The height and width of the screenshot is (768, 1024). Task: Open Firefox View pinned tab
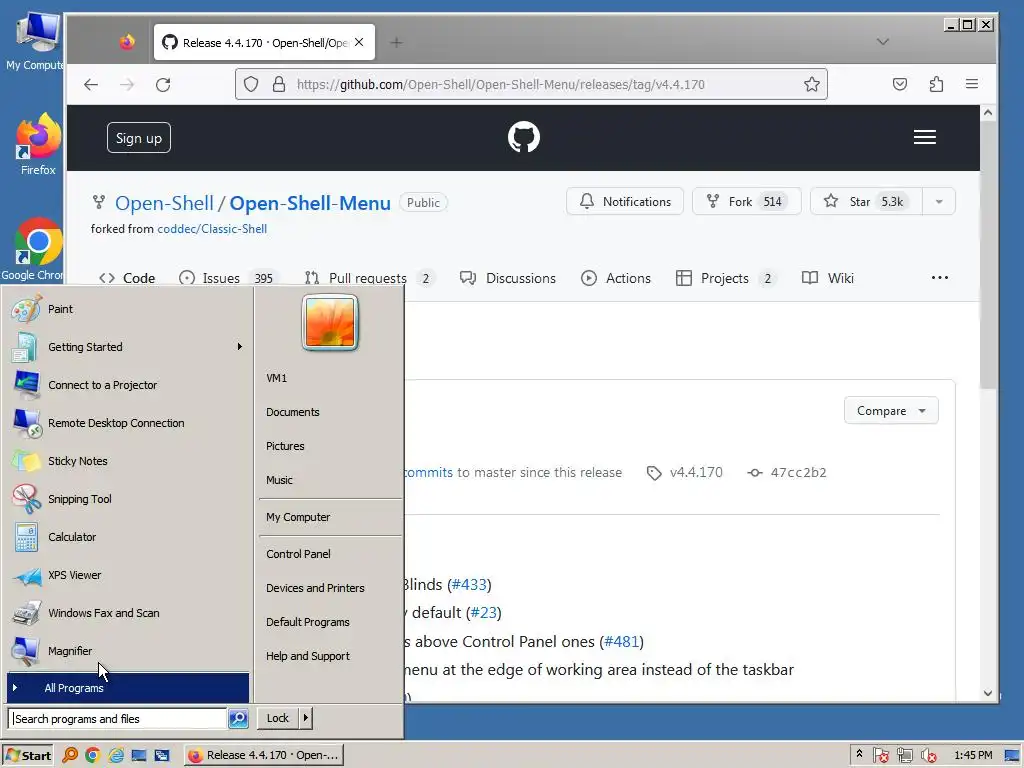click(x=127, y=42)
